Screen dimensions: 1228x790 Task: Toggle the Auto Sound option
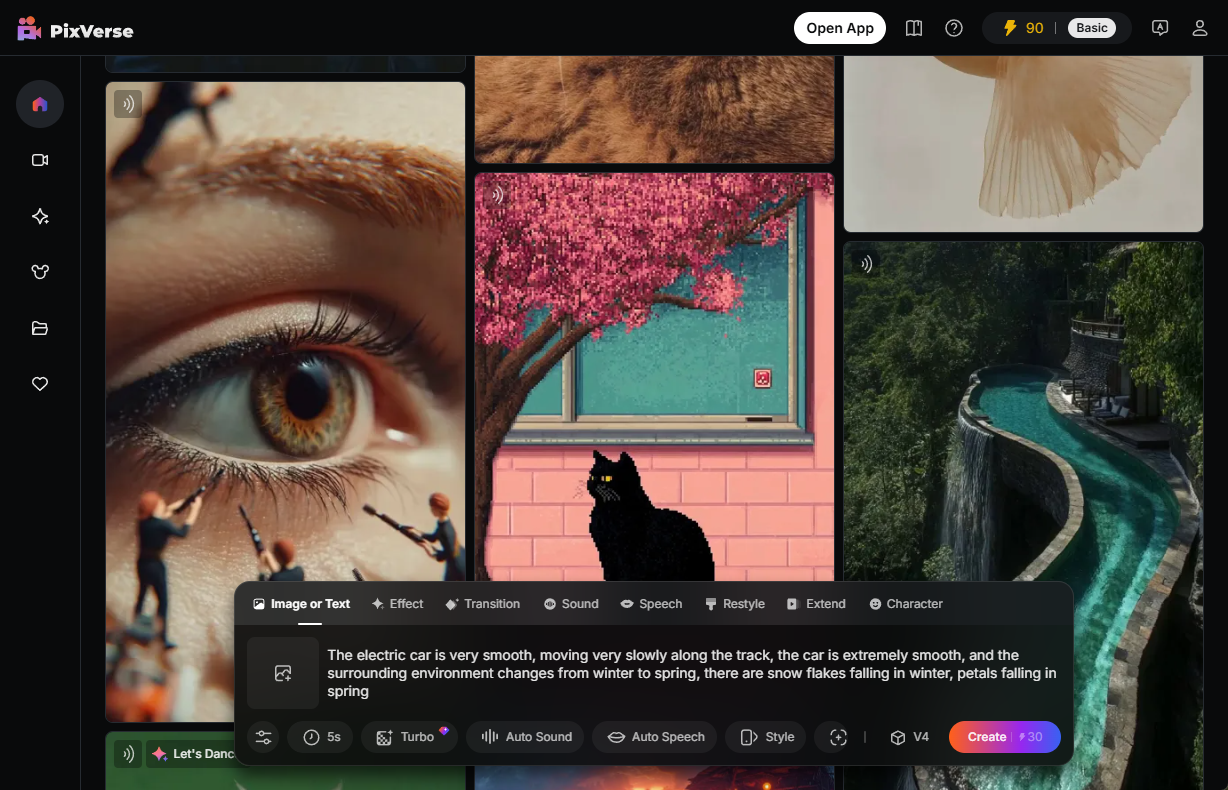(525, 737)
